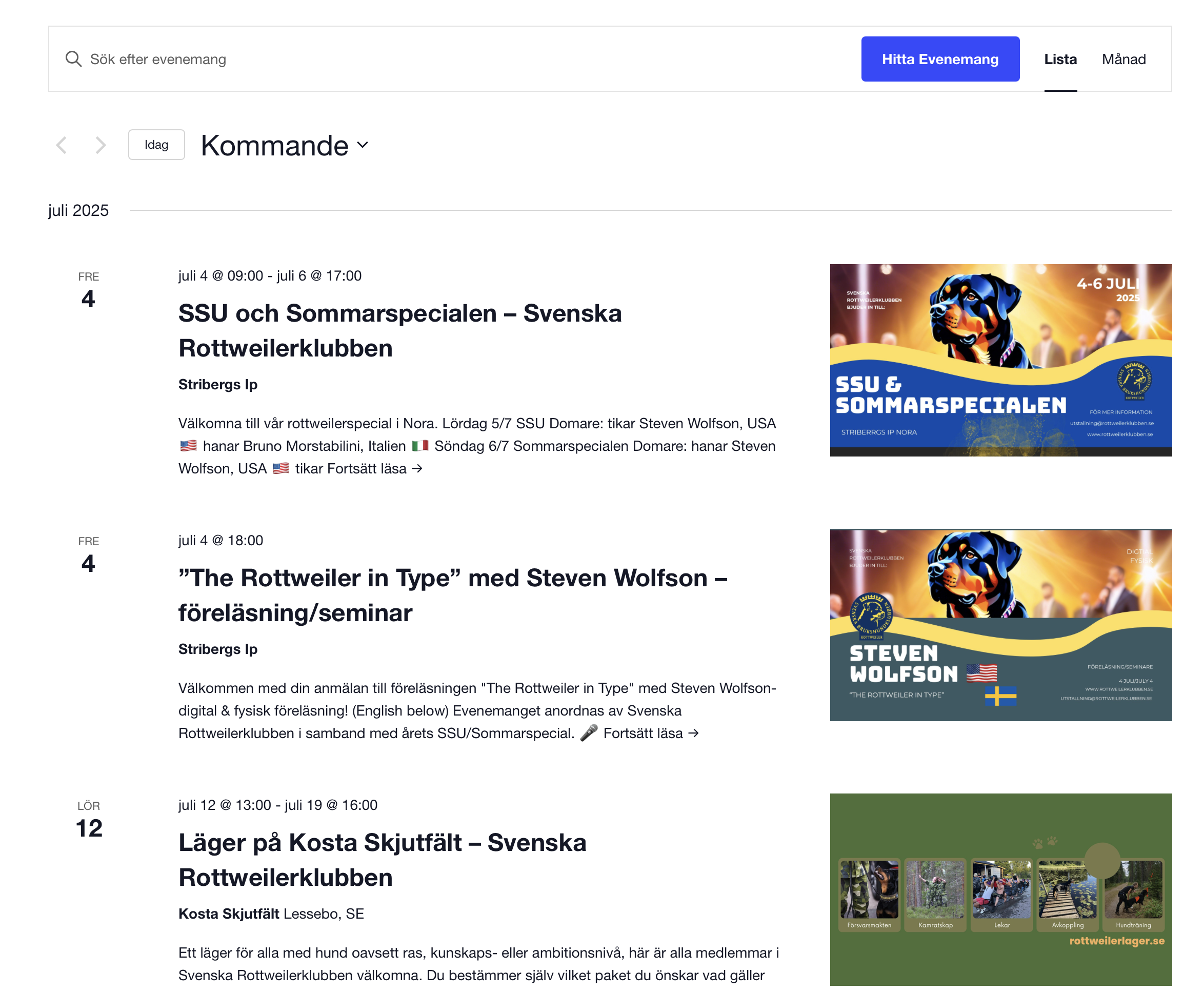Switch to the Månad view tab
The width and height of the screenshot is (1204, 992).
(1123, 59)
